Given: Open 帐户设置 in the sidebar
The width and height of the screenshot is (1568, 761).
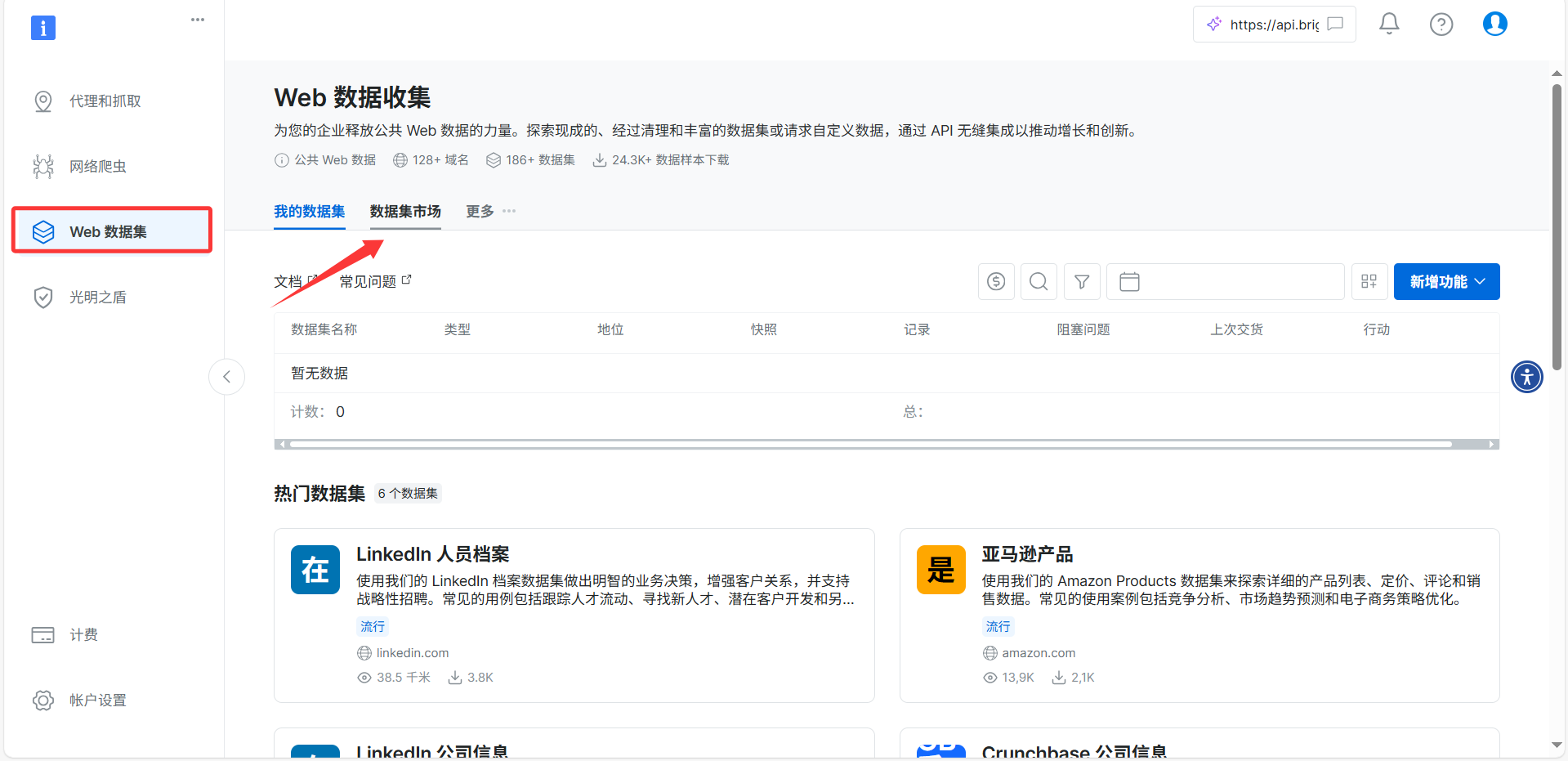Looking at the screenshot, I should click(97, 701).
